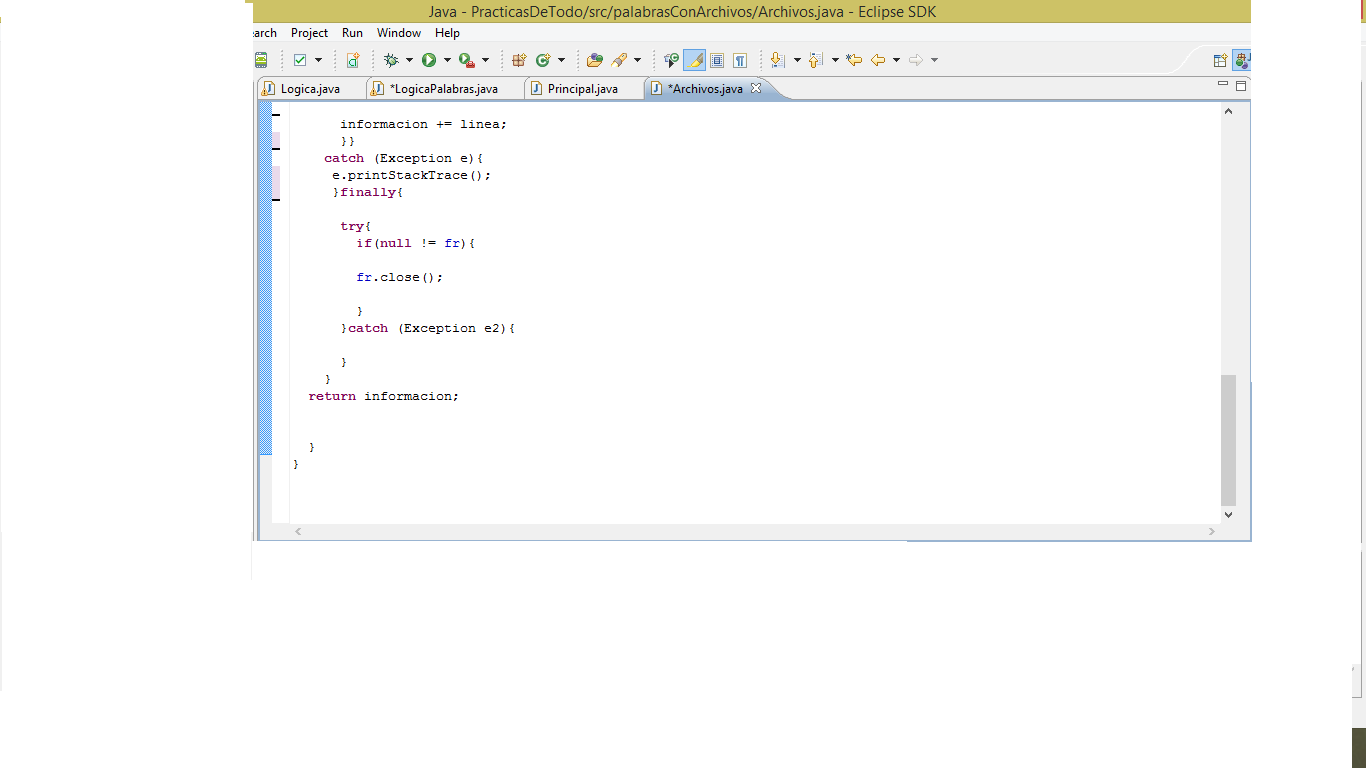Open the New Java Class dropdown arrow
The height and width of the screenshot is (768, 1366).
561,60
